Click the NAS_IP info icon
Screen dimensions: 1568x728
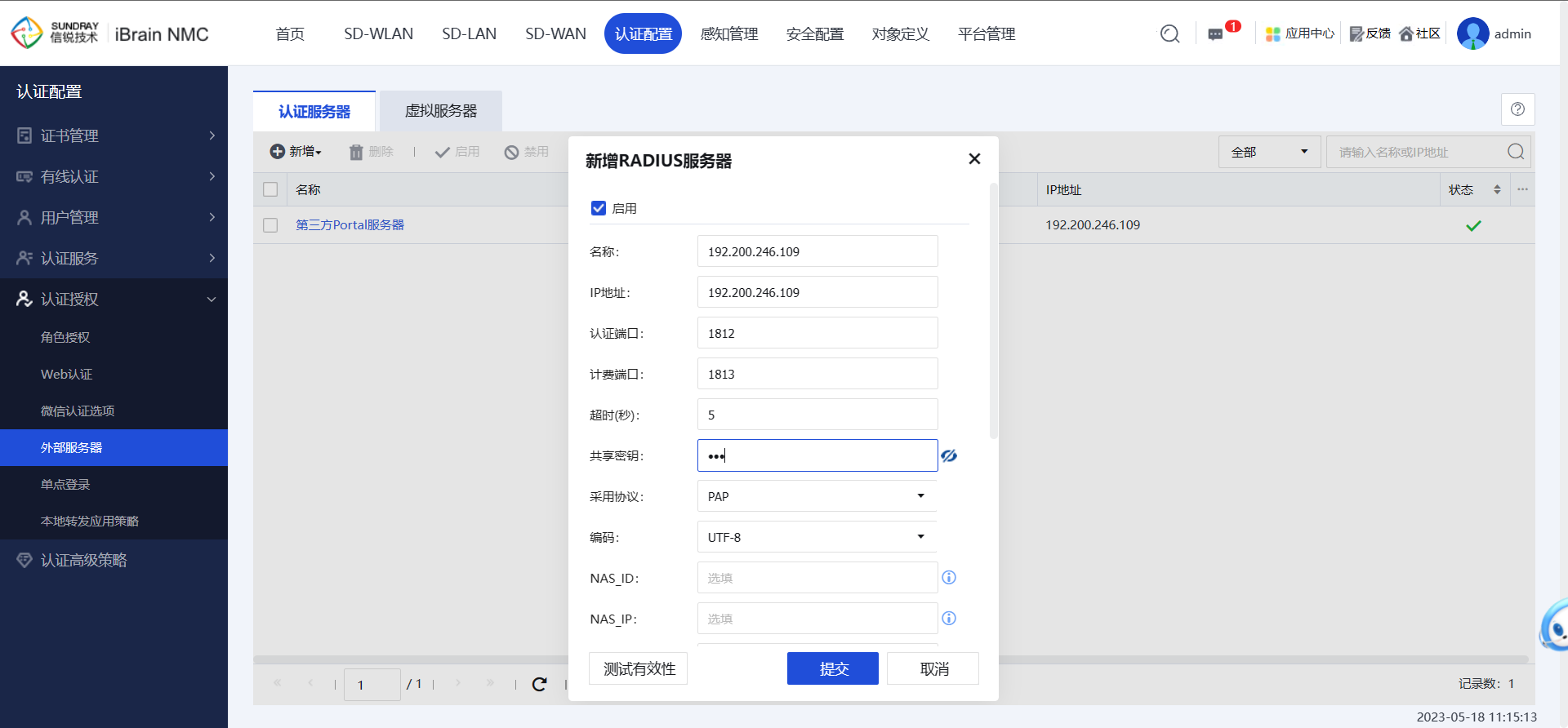[949, 619]
